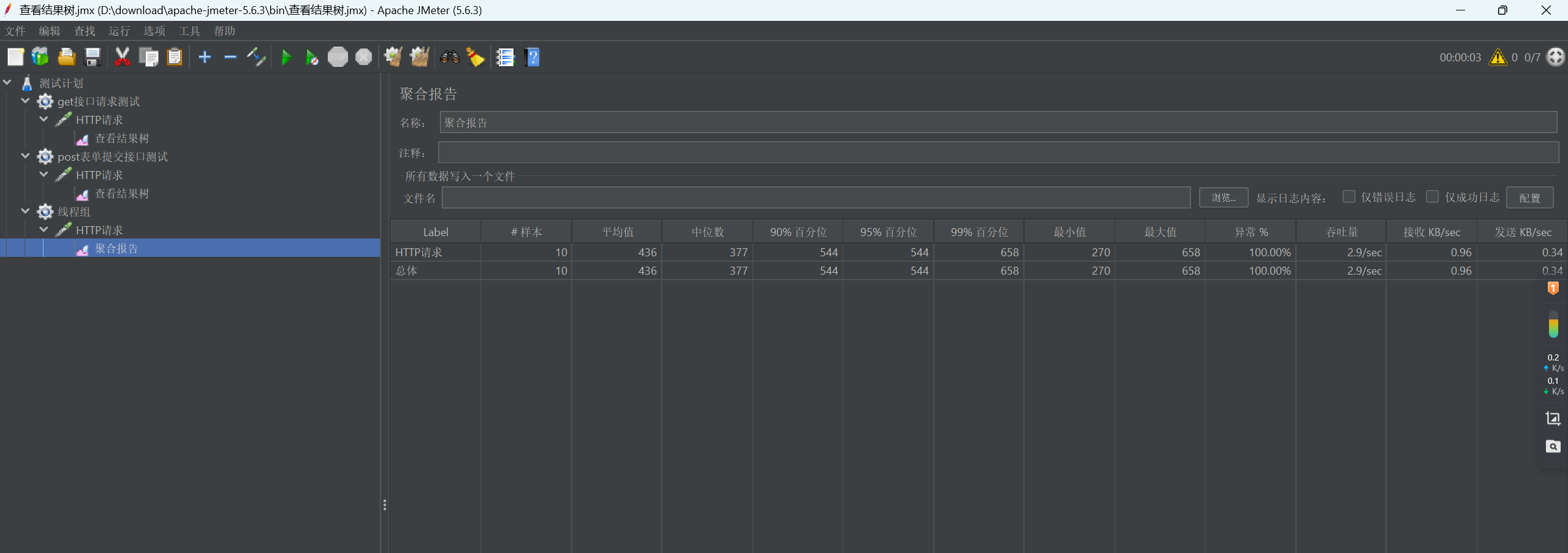Start the test with the green play icon
This screenshot has width=1568, height=553.
pos(286,58)
